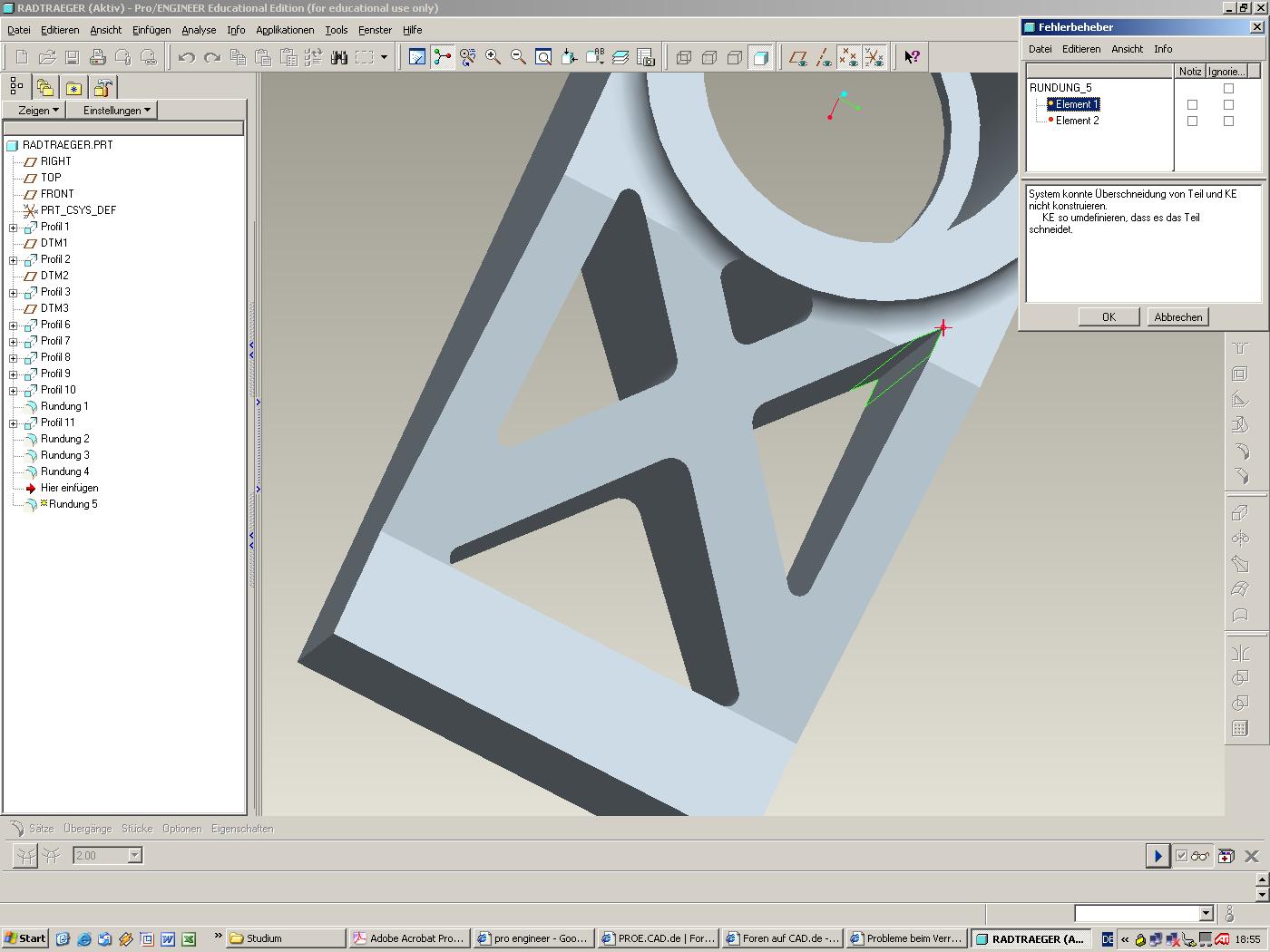1270x952 pixels.
Task: Check Ignorieren box for RUNDUNG_5
Action: (x=1228, y=89)
